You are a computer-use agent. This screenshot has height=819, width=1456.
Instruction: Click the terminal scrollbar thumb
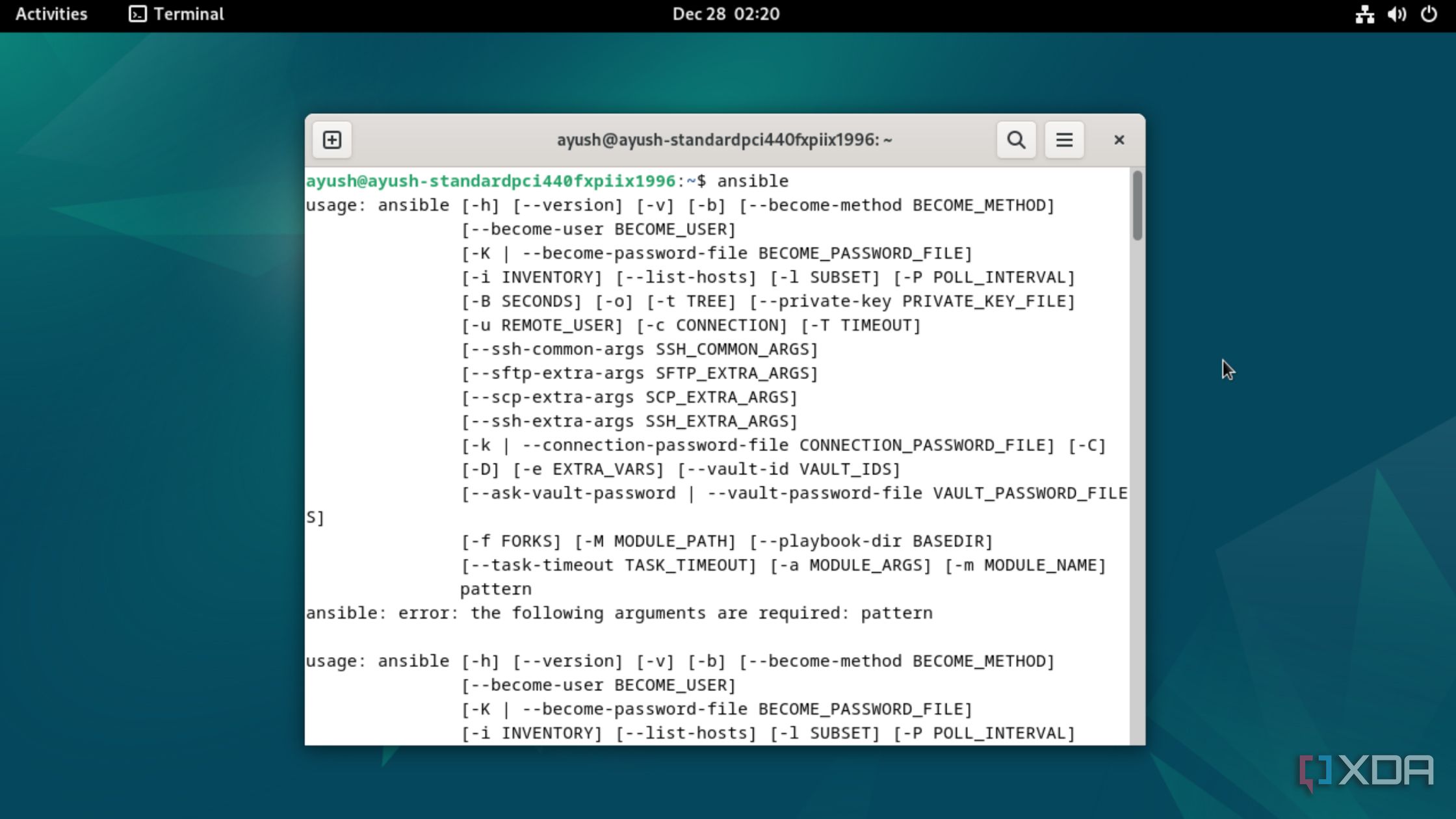[1137, 205]
